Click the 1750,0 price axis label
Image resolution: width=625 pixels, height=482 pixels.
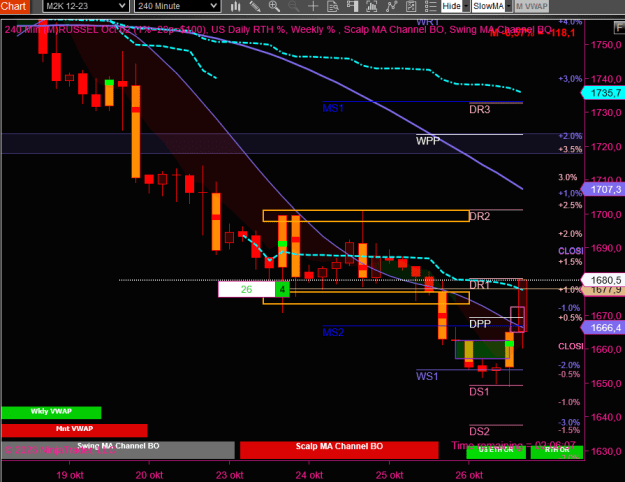click(x=606, y=45)
